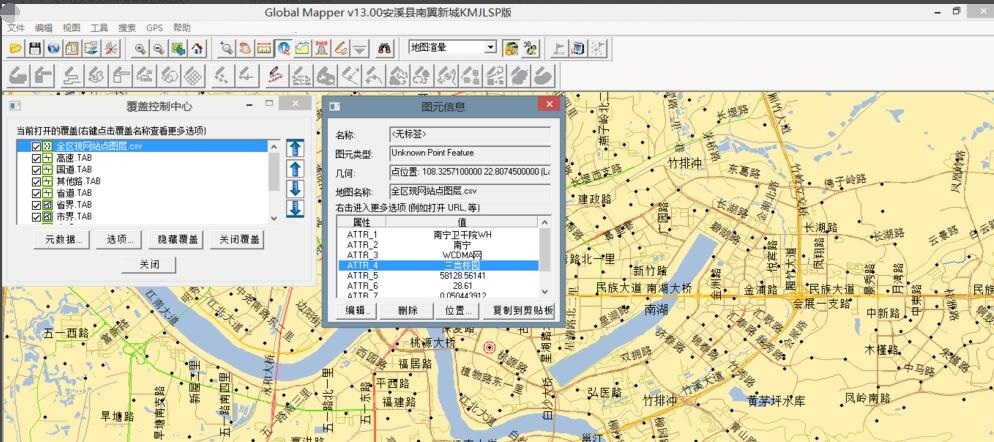Click the 元数据... button
Screen dimensions: 994x442
coord(62,240)
